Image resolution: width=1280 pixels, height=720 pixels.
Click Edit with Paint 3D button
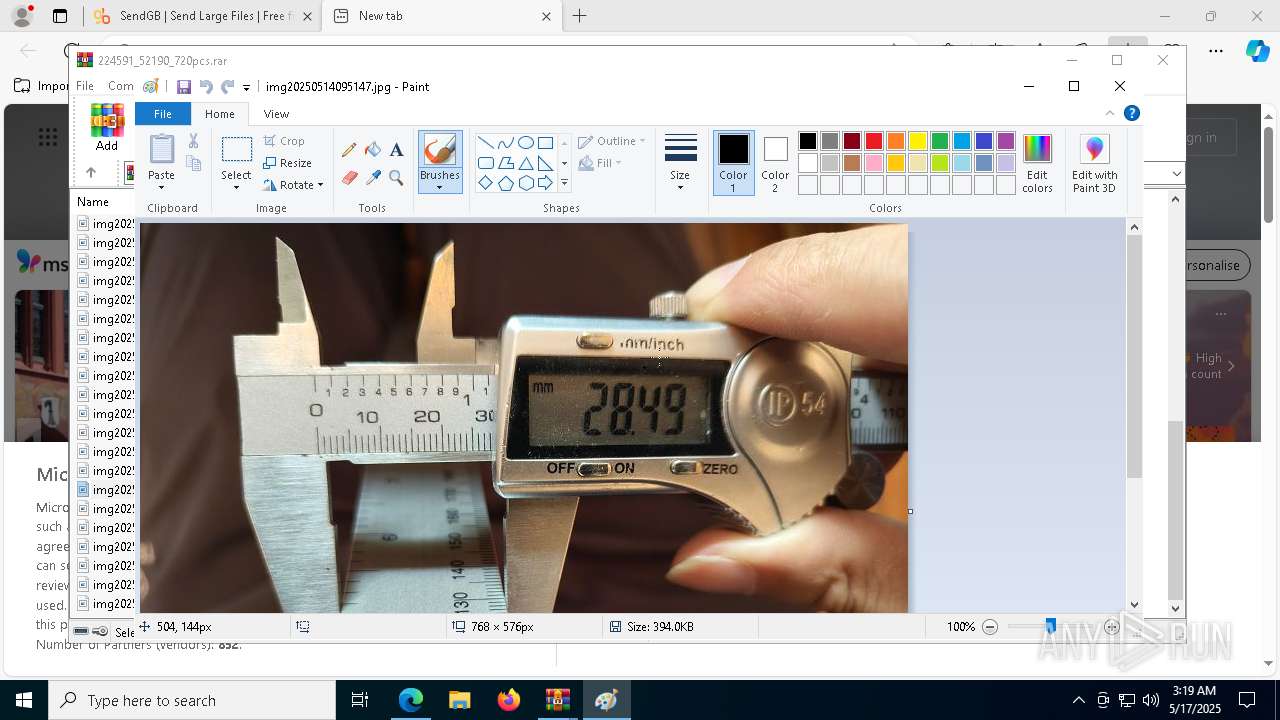pos(1094,163)
